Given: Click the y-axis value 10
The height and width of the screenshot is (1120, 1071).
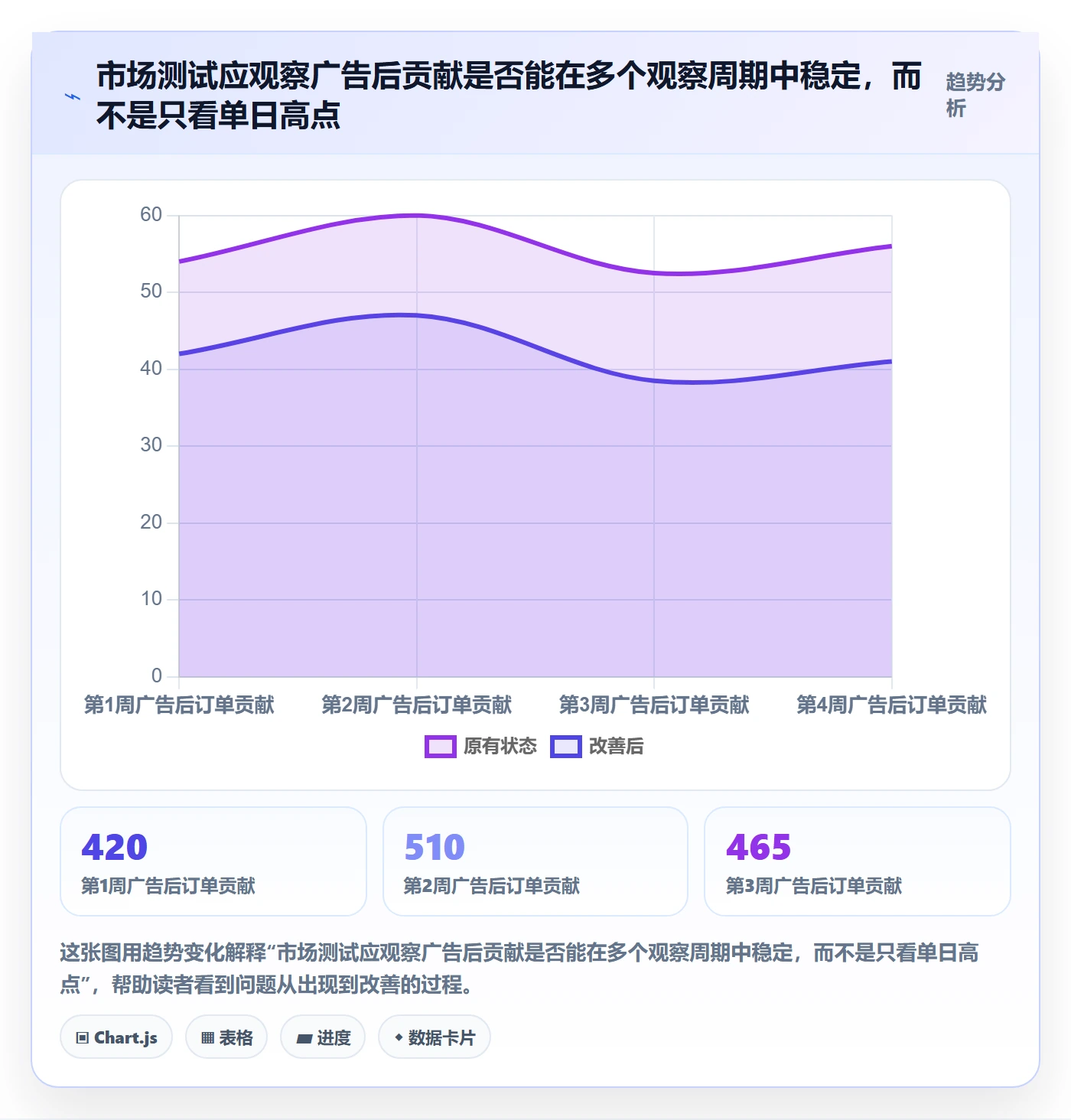Looking at the screenshot, I should [151, 599].
